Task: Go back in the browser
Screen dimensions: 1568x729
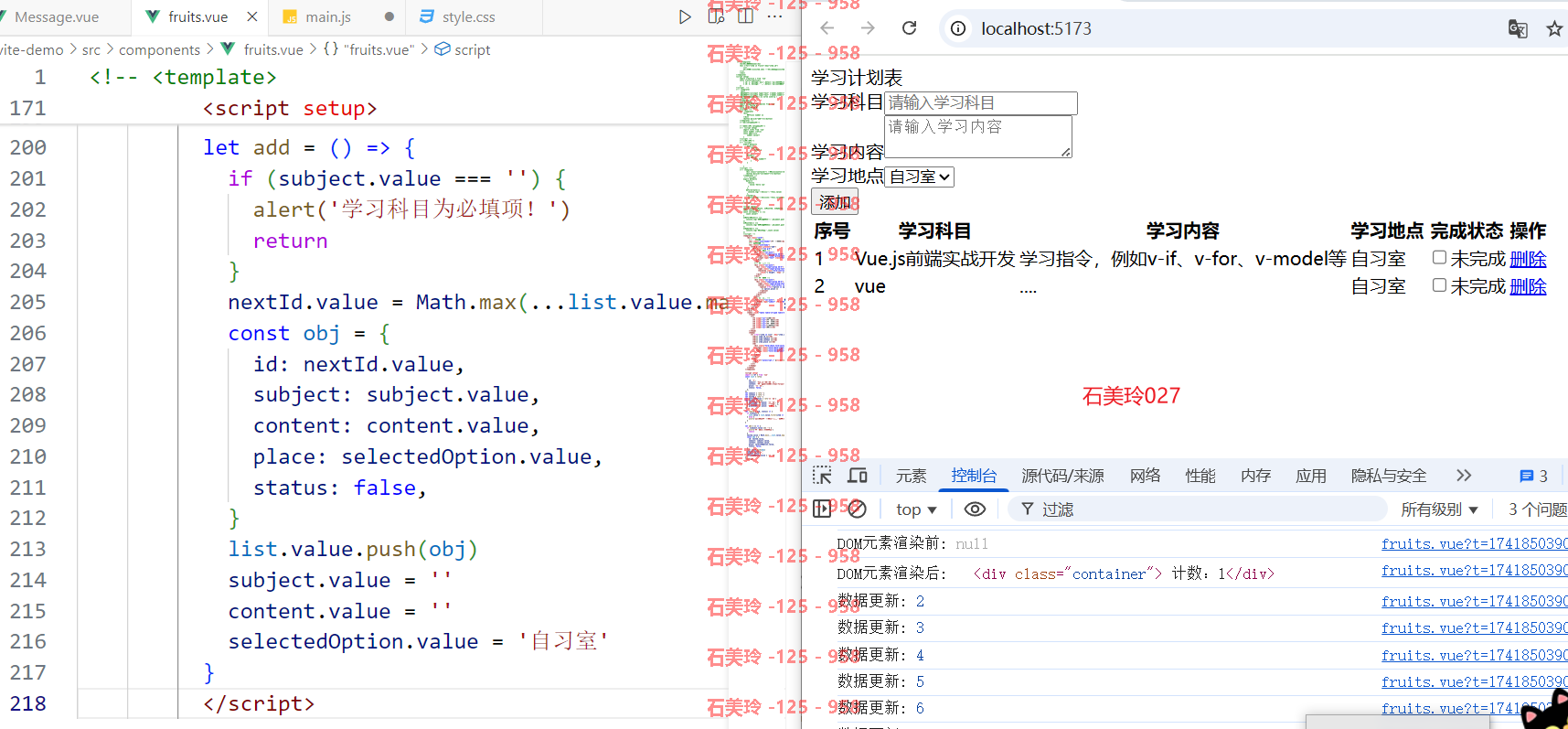Action: point(827,28)
